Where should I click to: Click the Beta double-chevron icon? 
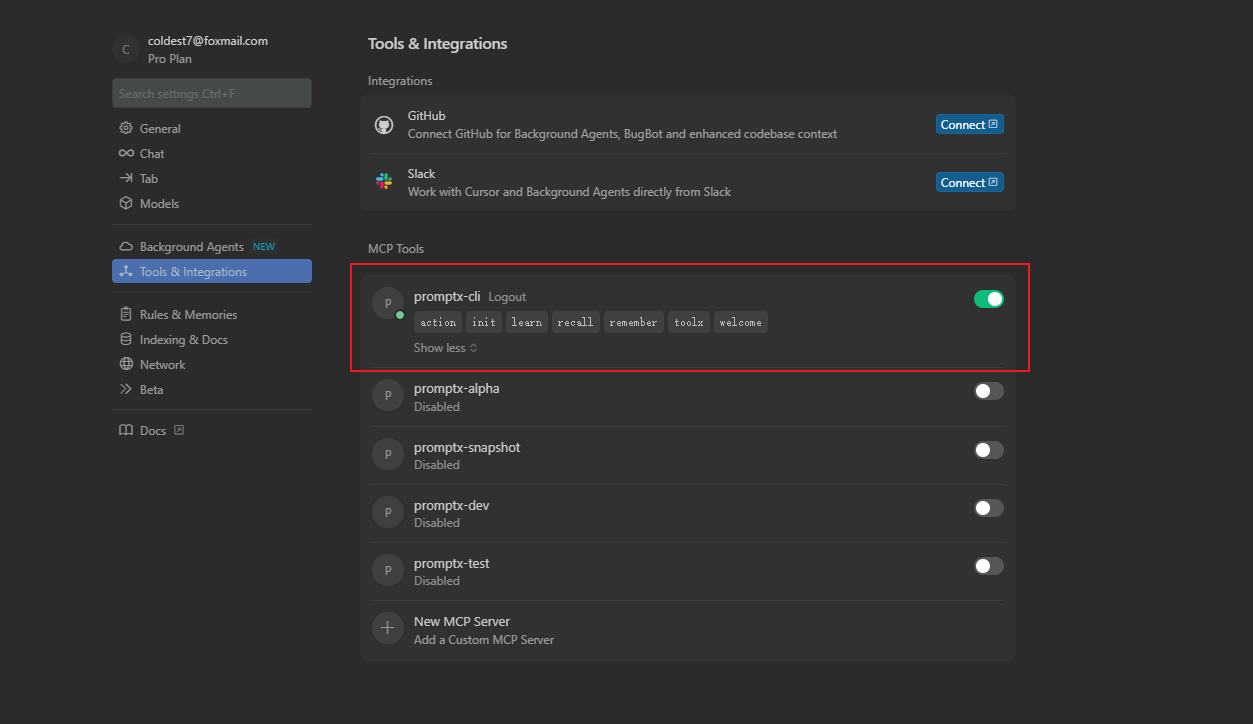(126, 389)
